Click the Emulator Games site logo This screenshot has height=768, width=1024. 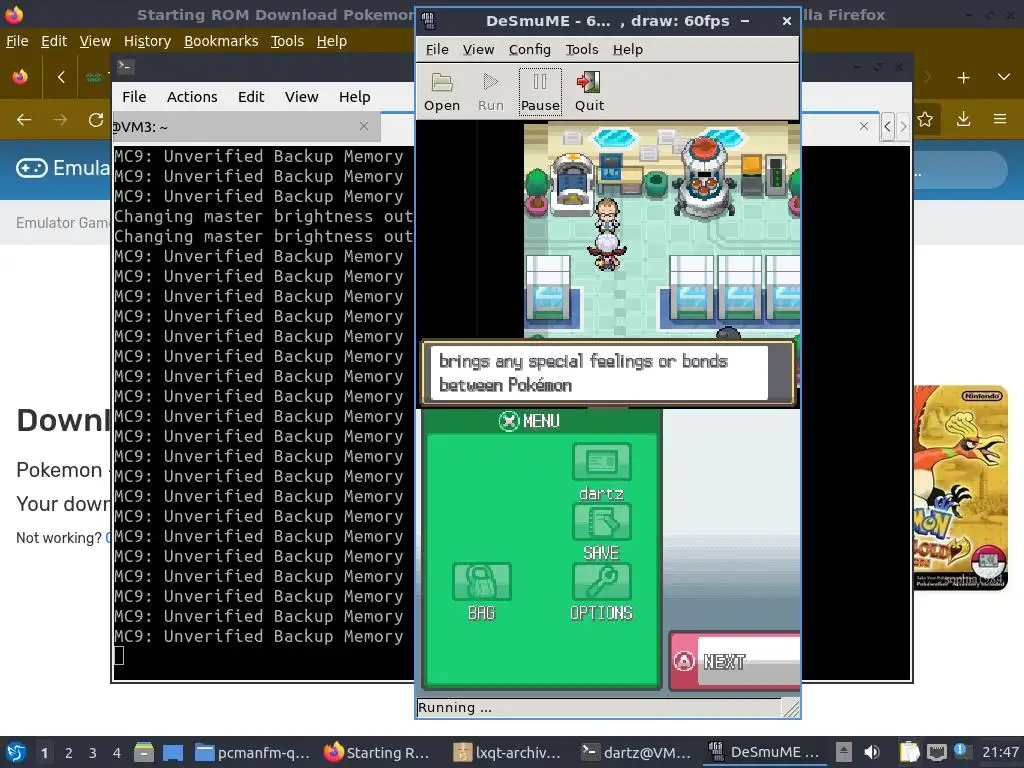click(63, 168)
